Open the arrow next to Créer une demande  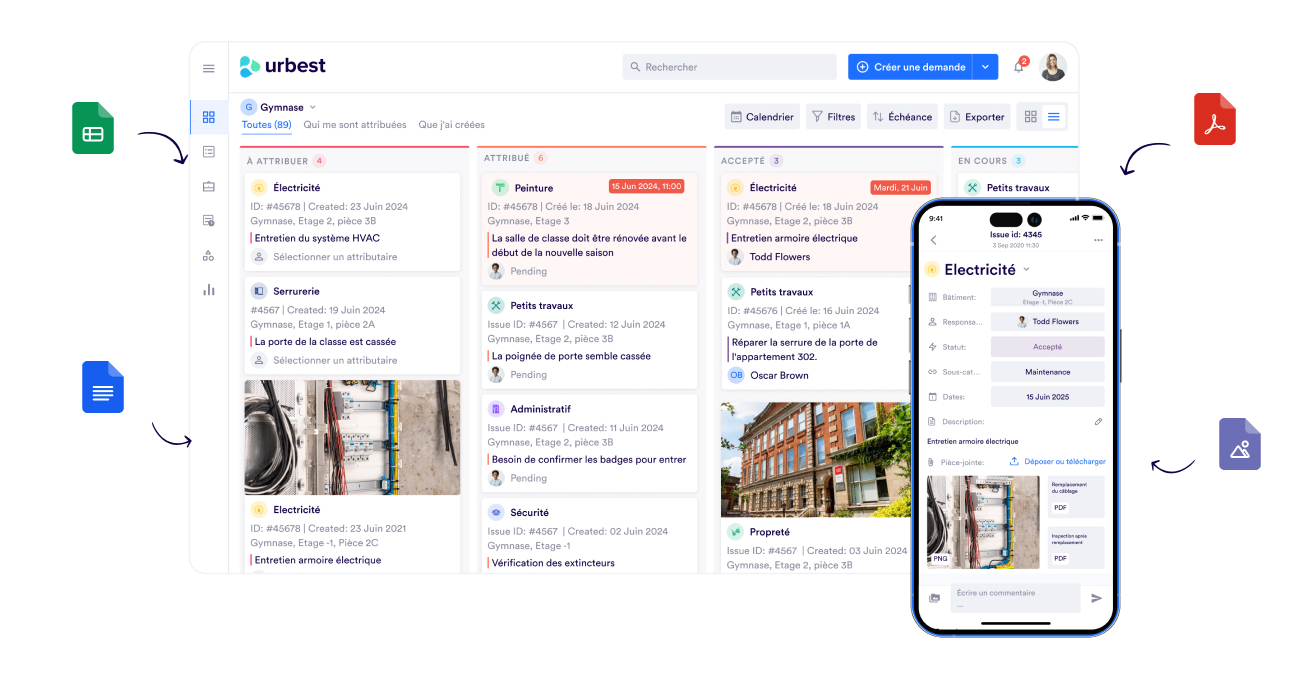pos(985,67)
